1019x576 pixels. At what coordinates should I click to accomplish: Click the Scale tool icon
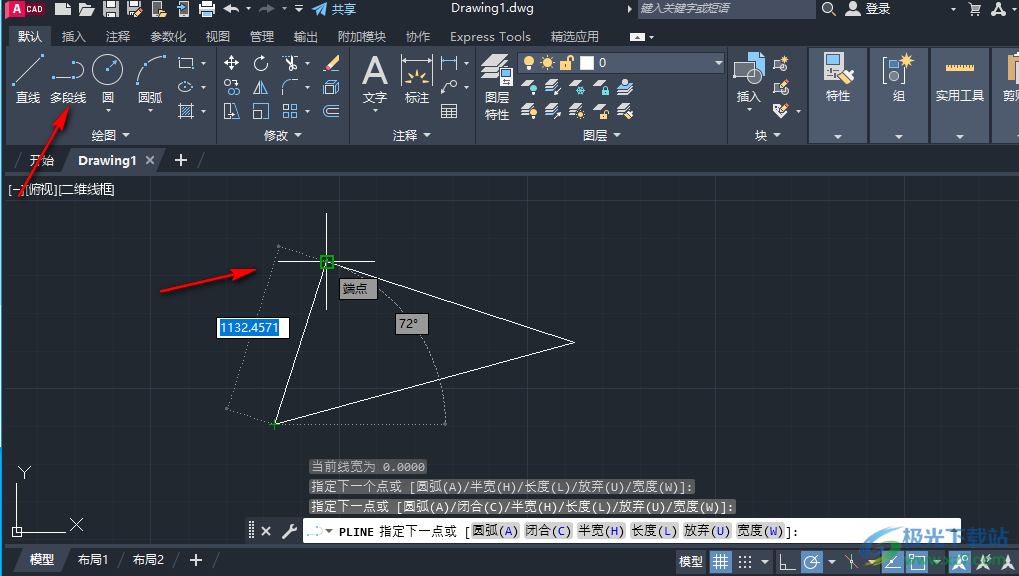[x=261, y=111]
